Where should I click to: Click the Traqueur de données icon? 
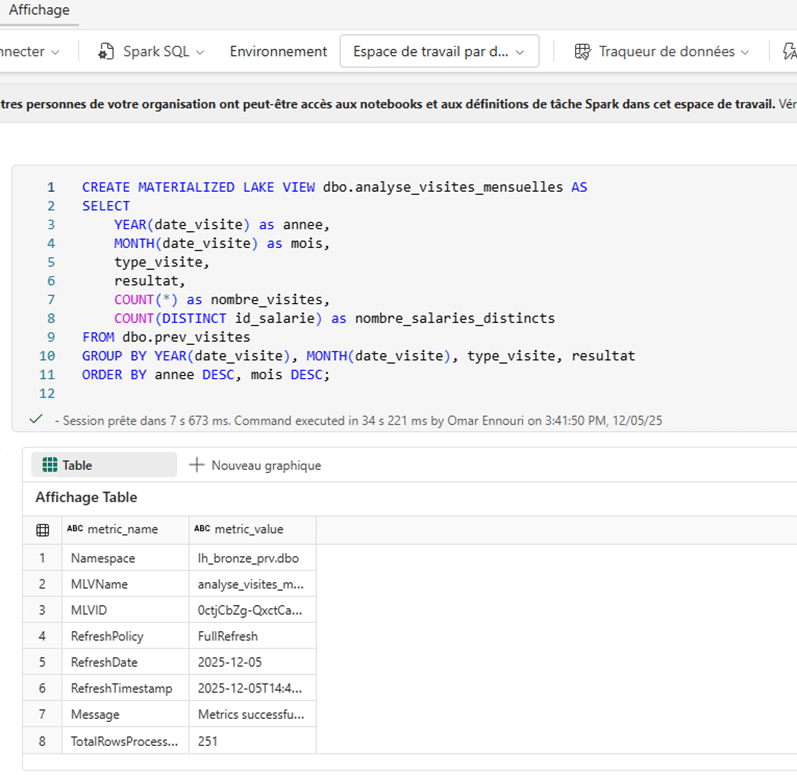click(583, 52)
